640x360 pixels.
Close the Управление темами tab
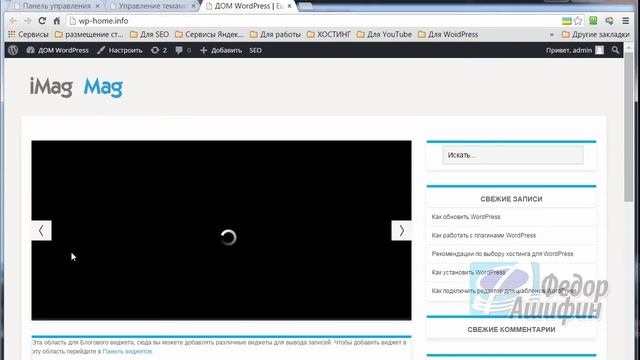(193, 6)
